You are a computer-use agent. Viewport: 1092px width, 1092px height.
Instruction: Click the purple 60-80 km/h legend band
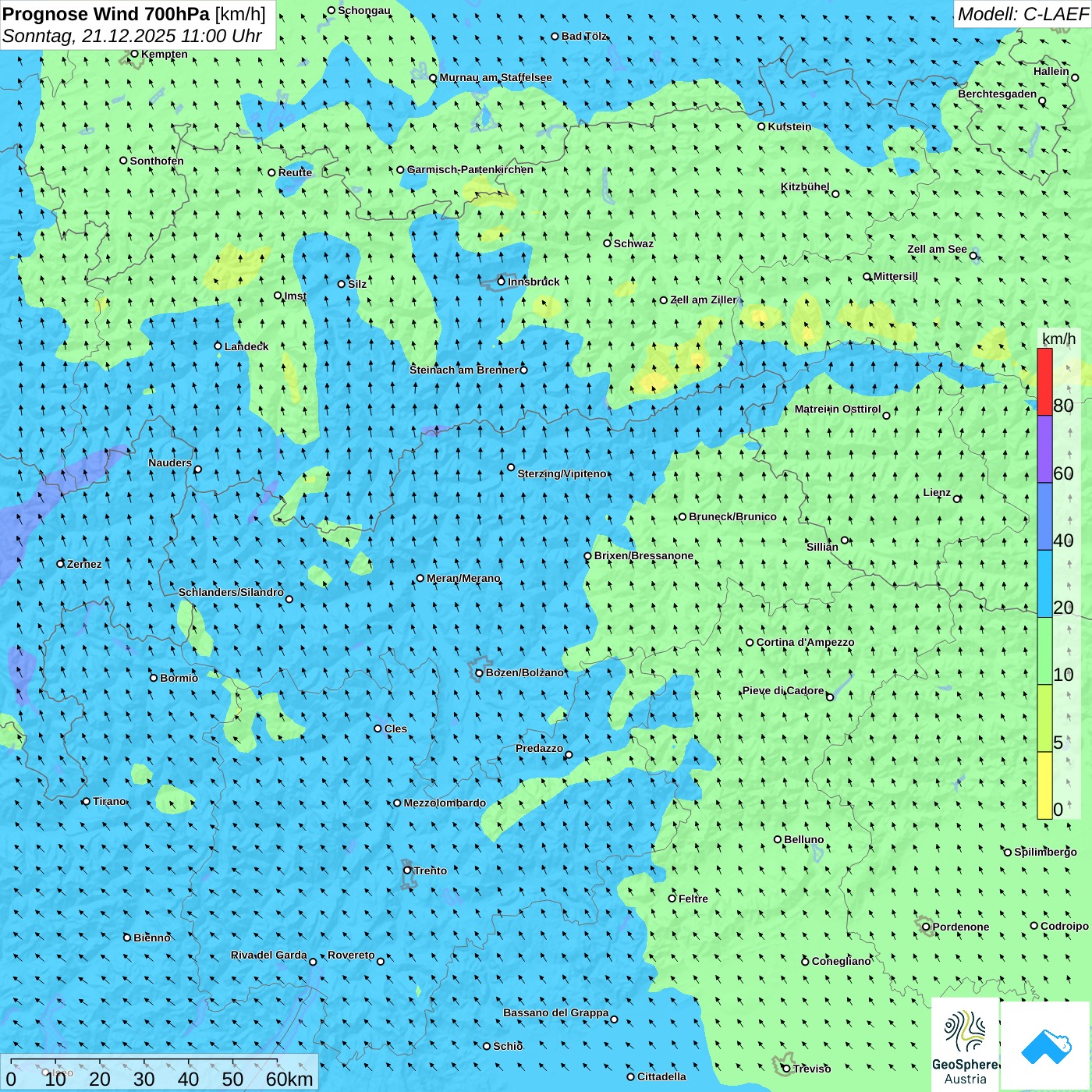pyautogui.click(x=1044, y=448)
